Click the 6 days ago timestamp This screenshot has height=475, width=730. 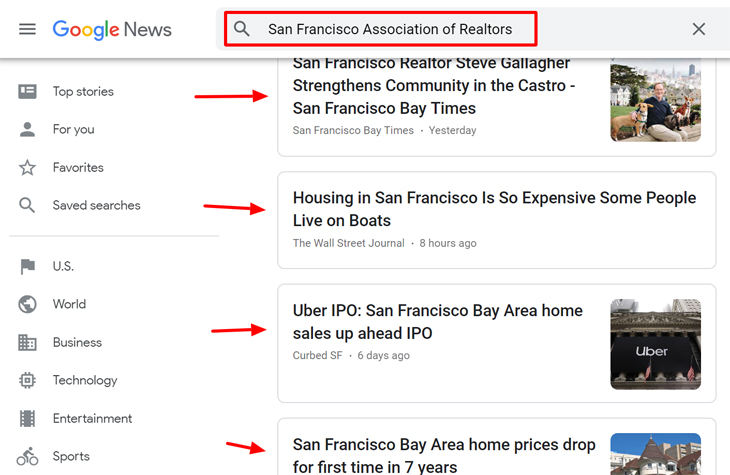pyautogui.click(x=383, y=355)
